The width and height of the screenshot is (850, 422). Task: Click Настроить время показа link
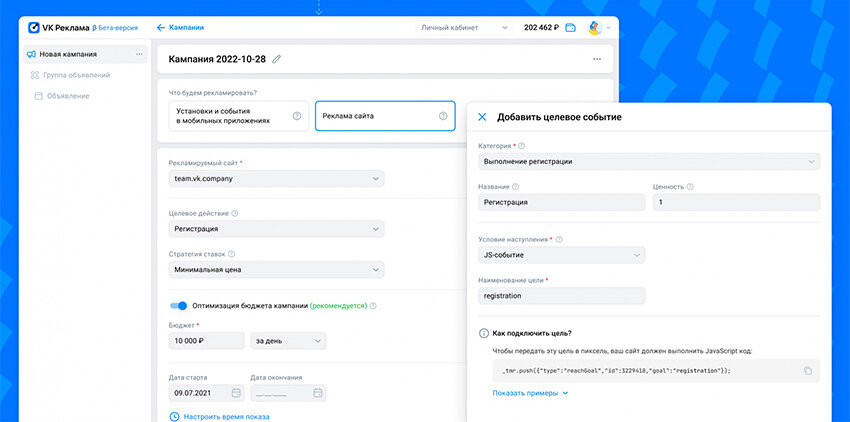click(x=226, y=417)
